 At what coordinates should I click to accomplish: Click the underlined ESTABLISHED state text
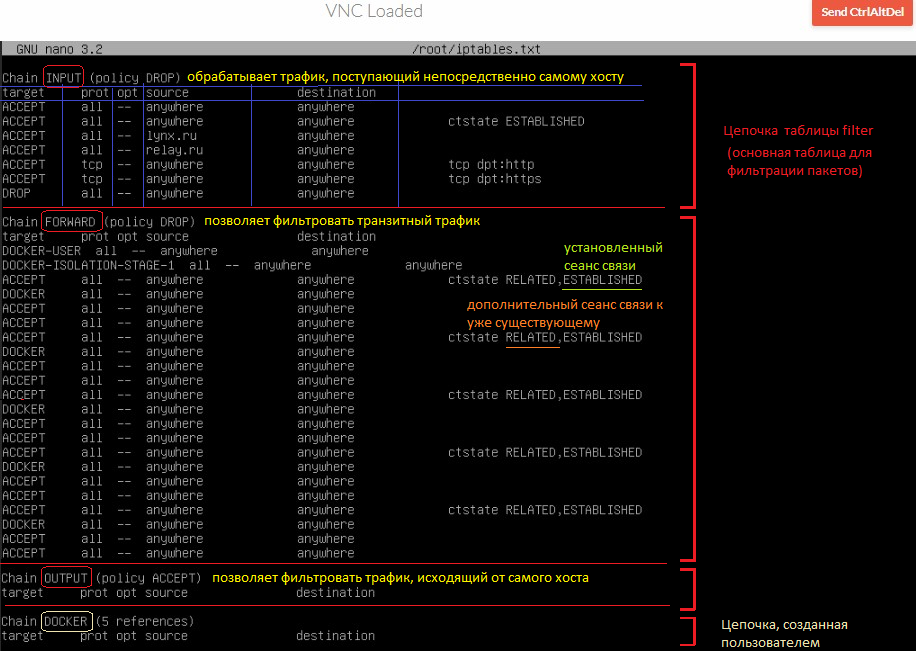click(x=602, y=280)
